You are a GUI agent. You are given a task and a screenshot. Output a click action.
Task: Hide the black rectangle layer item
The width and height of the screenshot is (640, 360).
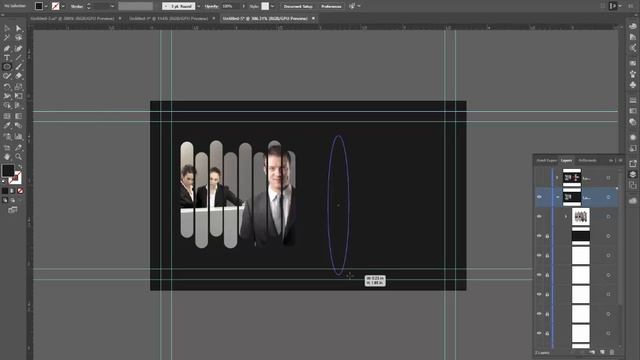tap(539, 236)
